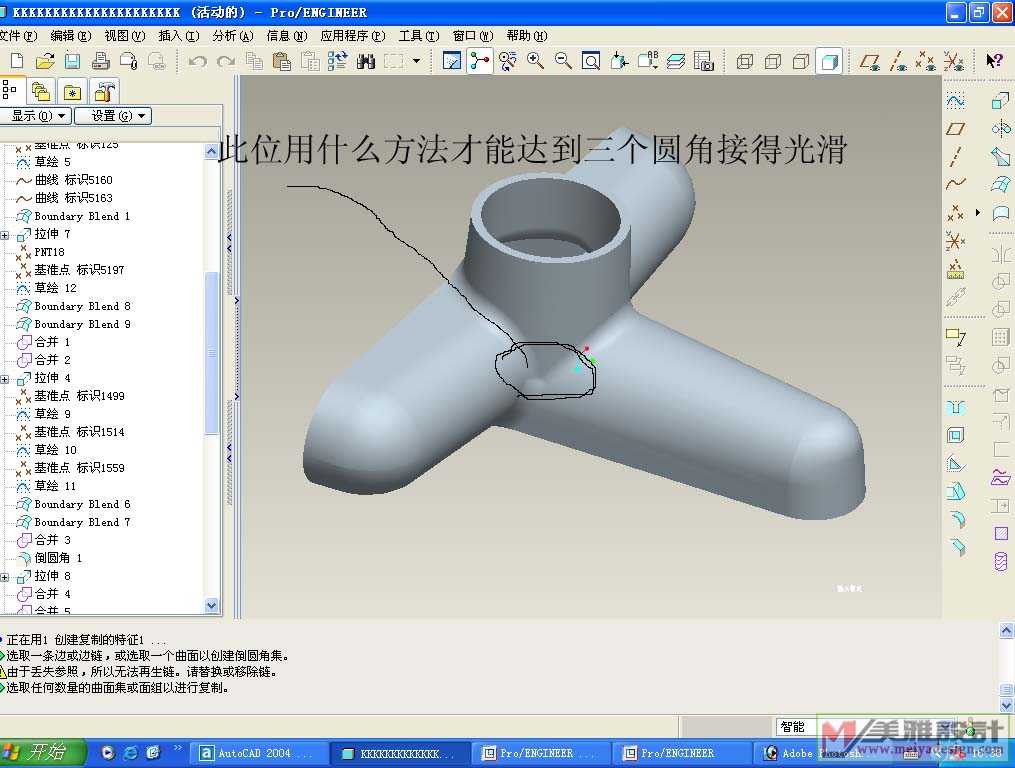Switch to the KKKKKKKKKKKK taskbar window
The height and width of the screenshot is (768, 1015).
(400, 753)
